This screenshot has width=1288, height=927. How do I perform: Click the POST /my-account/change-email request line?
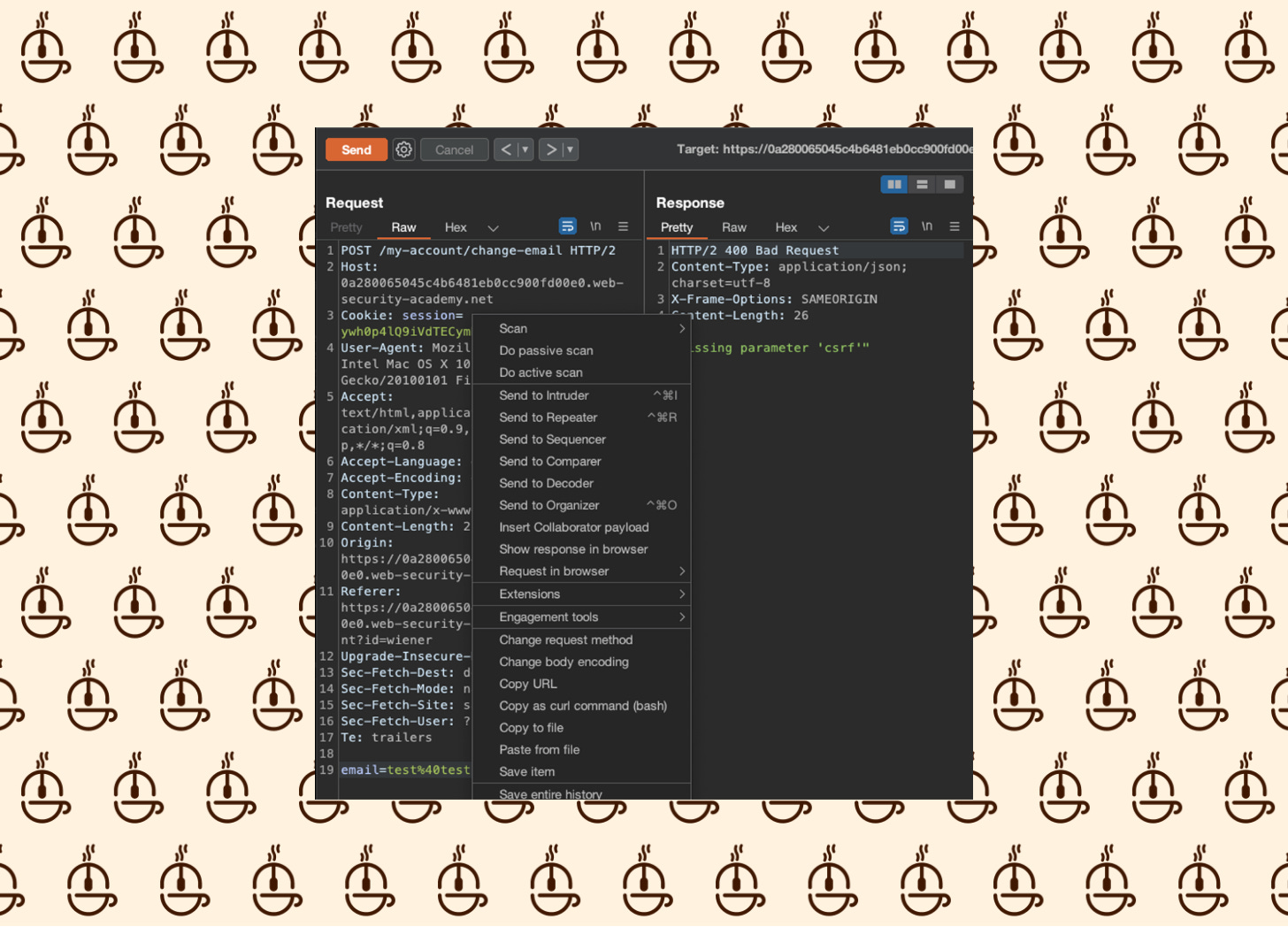pos(478,250)
